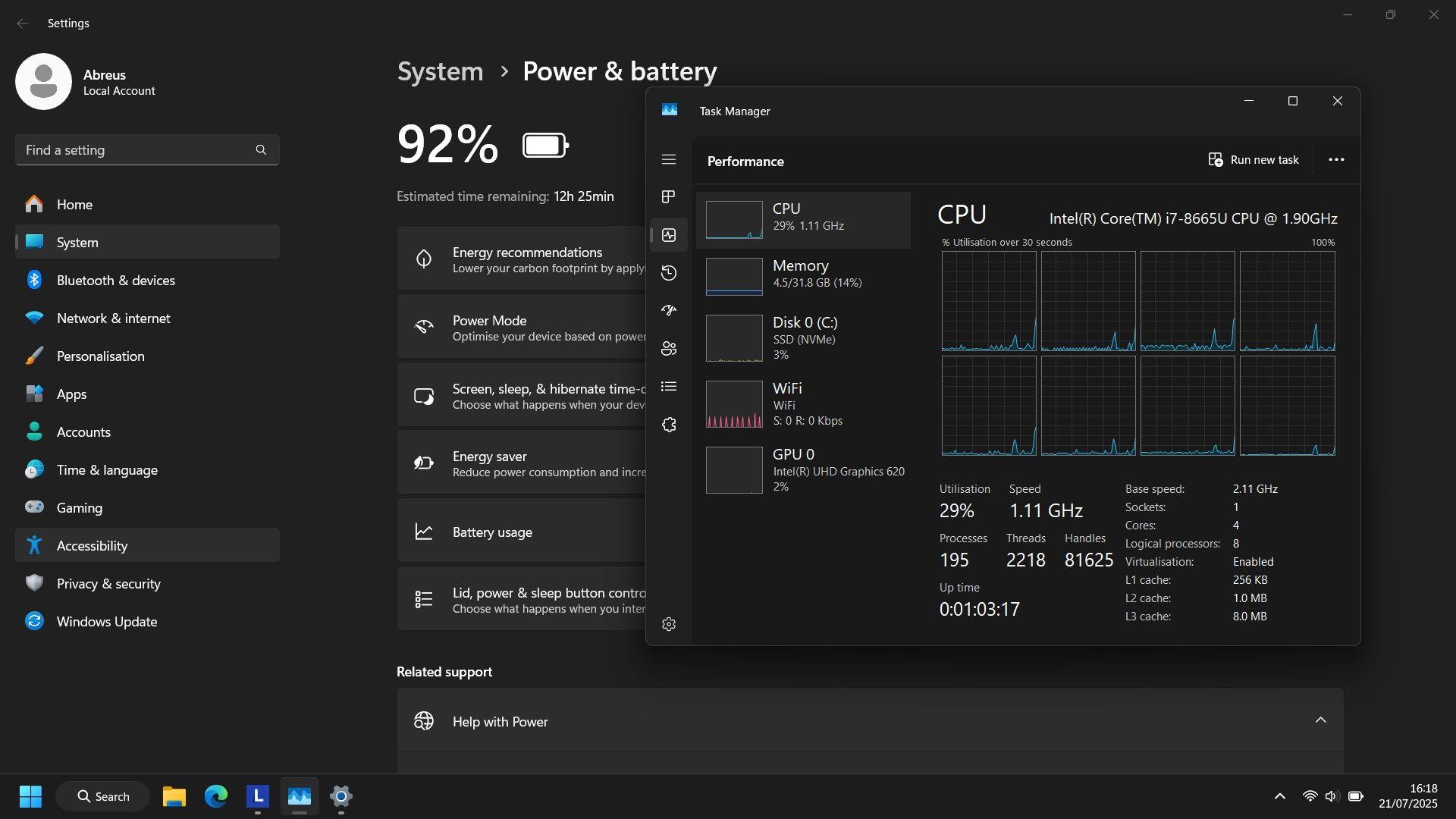
Task: Expand Screen, sleep, & hibernate time-outs
Action: click(522, 395)
